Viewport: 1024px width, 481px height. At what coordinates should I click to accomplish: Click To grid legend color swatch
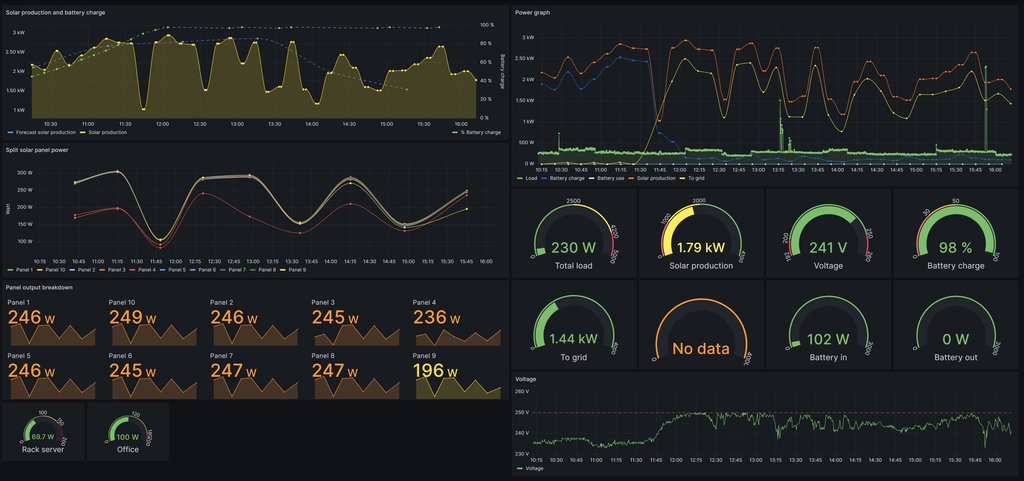682,178
